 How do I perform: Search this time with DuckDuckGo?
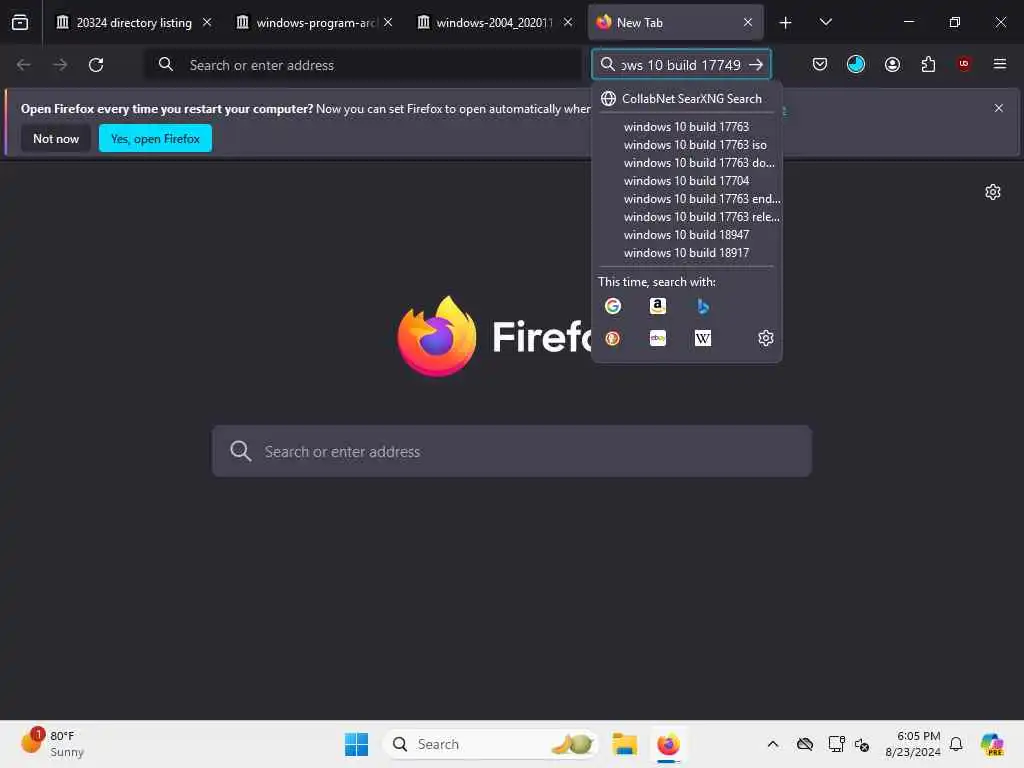(x=613, y=338)
